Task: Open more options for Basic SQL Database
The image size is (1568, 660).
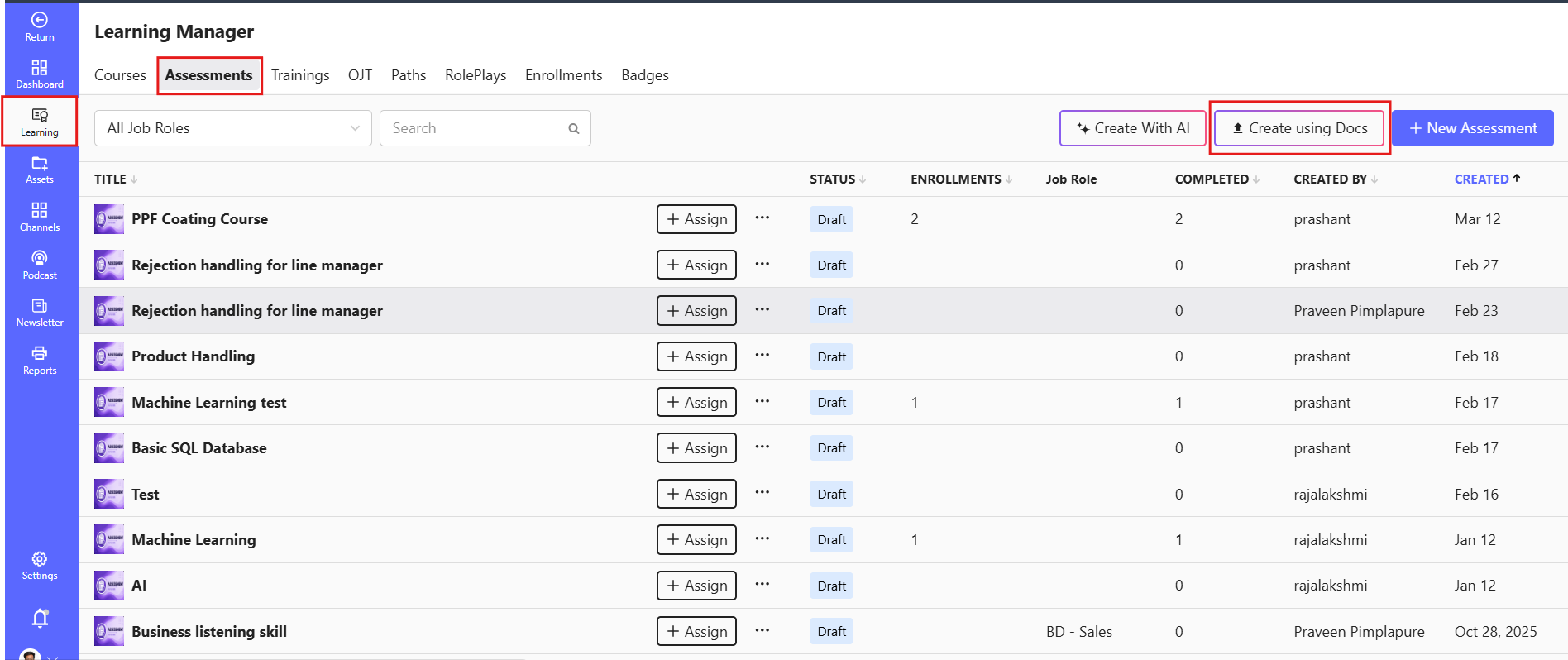Action: pyautogui.click(x=762, y=447)
